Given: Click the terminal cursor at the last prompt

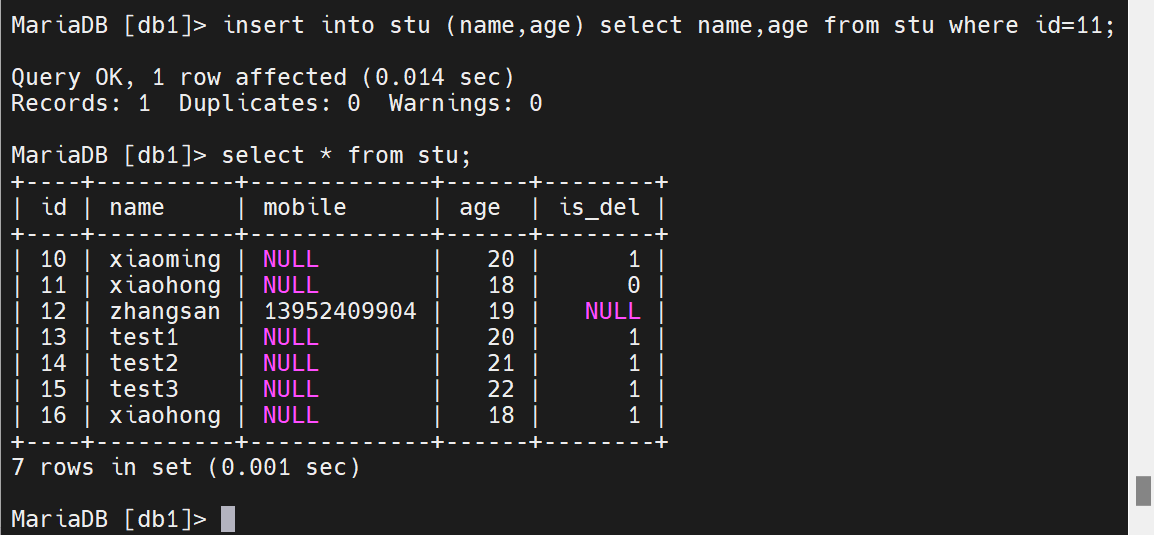Looking at the screenshot, I should tap(228, 519).
